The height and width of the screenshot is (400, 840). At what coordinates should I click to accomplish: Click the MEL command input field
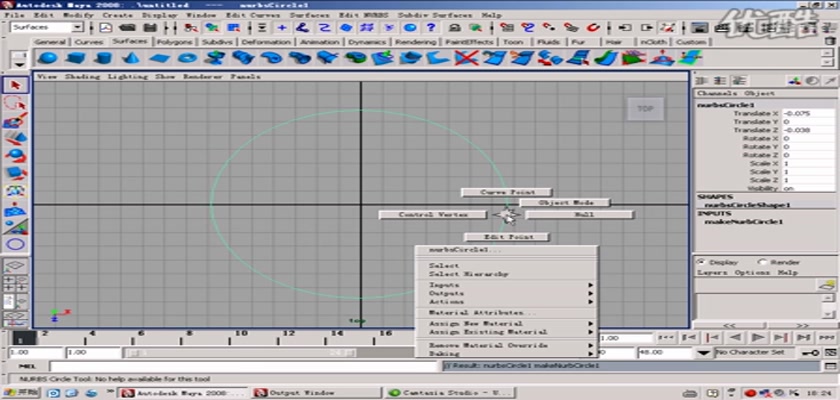pyautogui.click(x=244, y=366)
